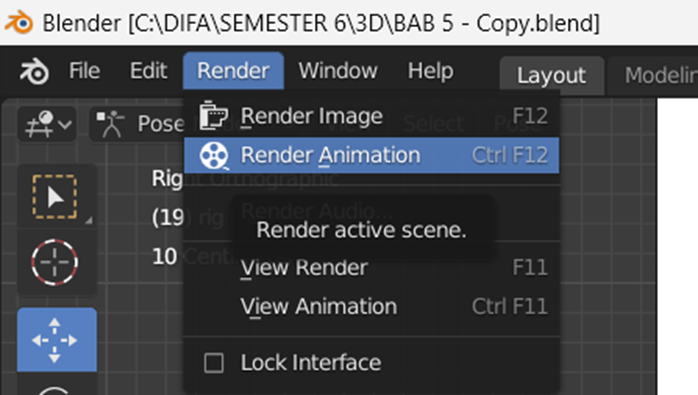The height and width of the screenshot is (395, 698).
Task: Click the Blender logo menu icon
Action: click(x=34, y=71)
